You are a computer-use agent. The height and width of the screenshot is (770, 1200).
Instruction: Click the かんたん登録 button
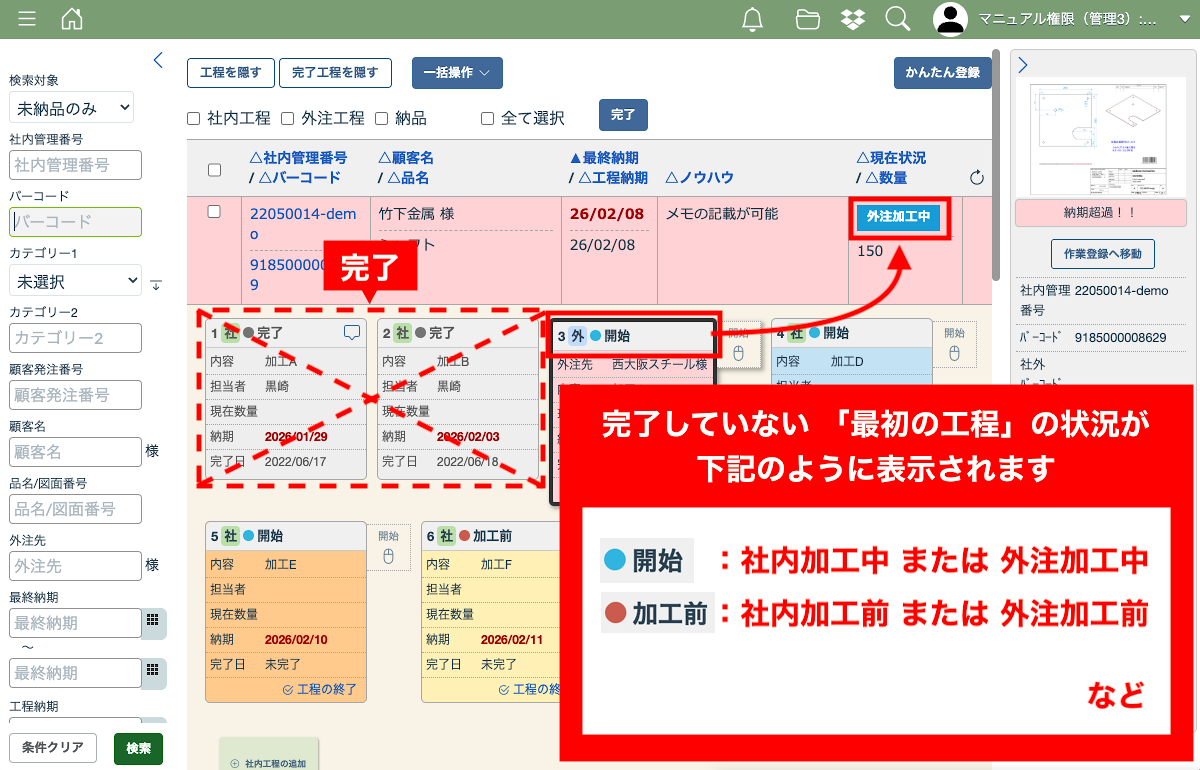[x=942, y=73]
